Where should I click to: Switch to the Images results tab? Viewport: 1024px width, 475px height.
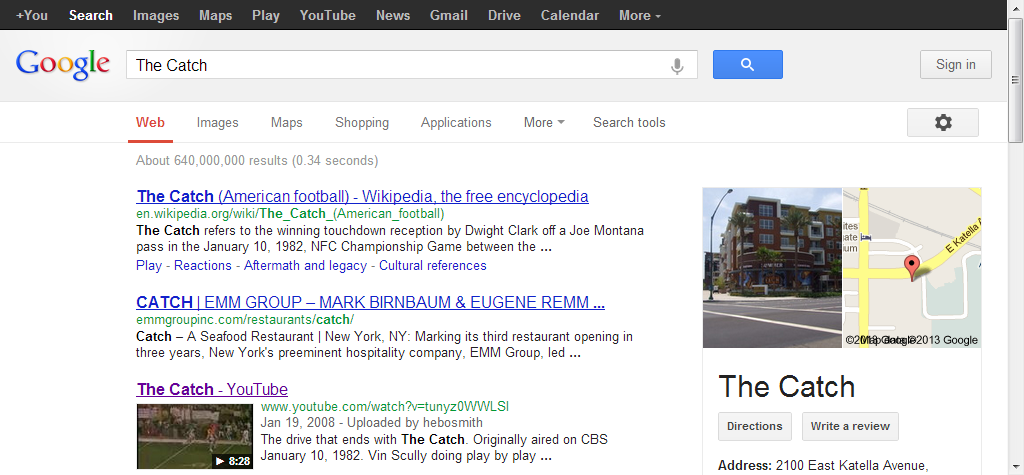coord(217,123)
